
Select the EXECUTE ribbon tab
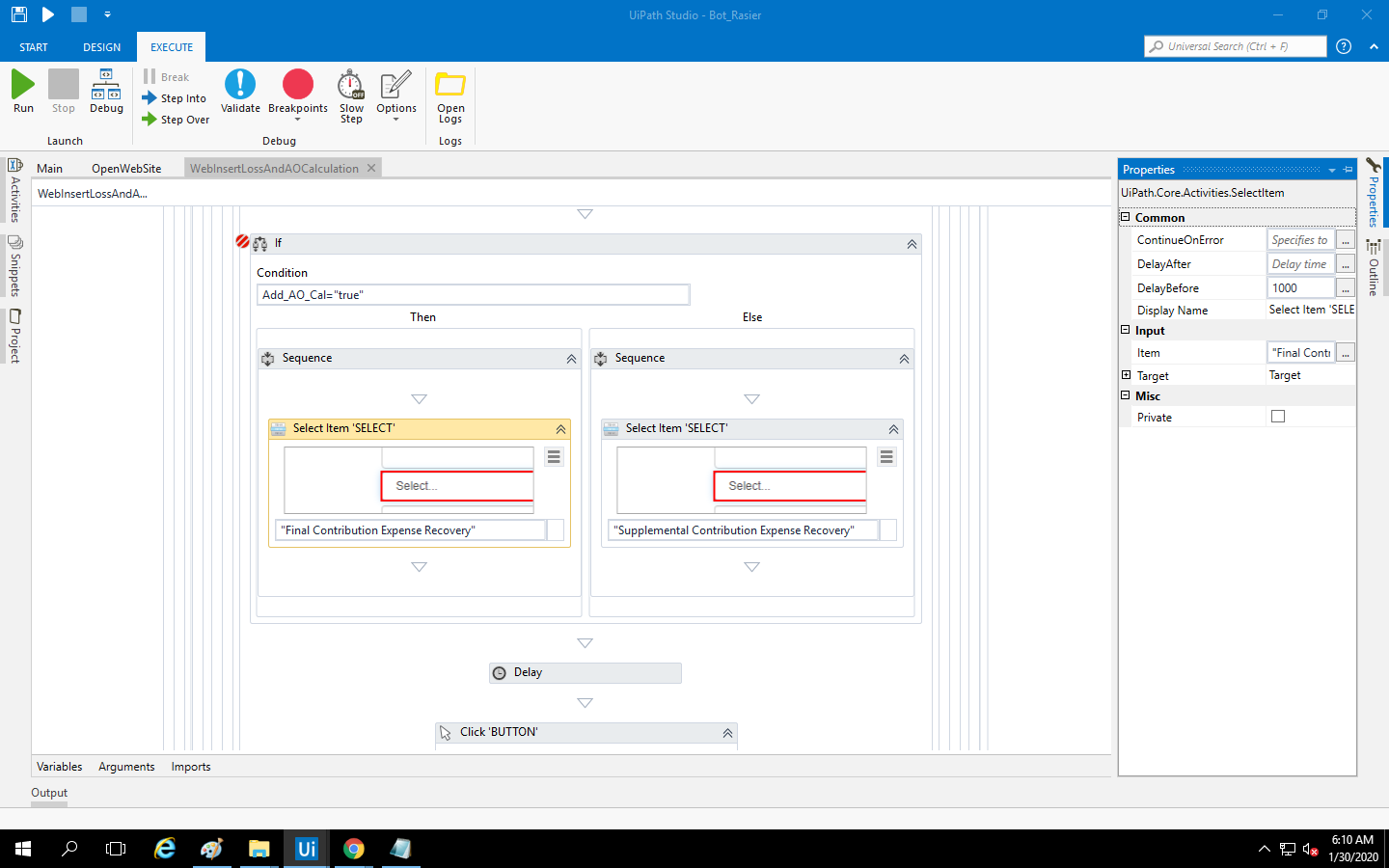point(172,47)
